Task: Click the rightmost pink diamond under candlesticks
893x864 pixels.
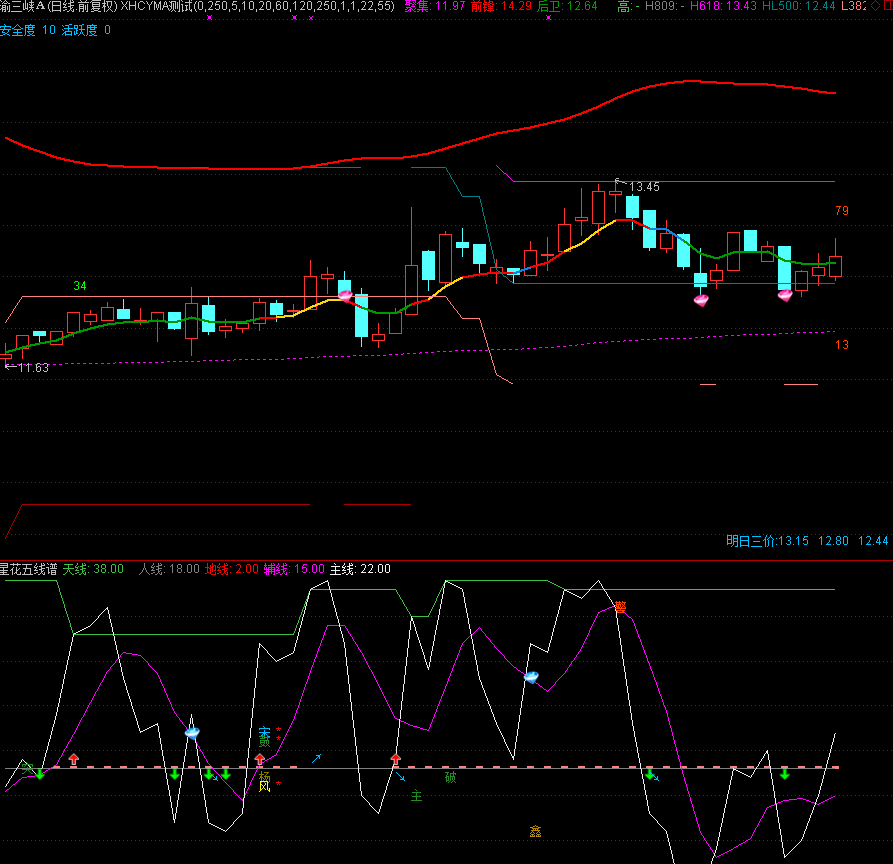Action: click(785, 295)
